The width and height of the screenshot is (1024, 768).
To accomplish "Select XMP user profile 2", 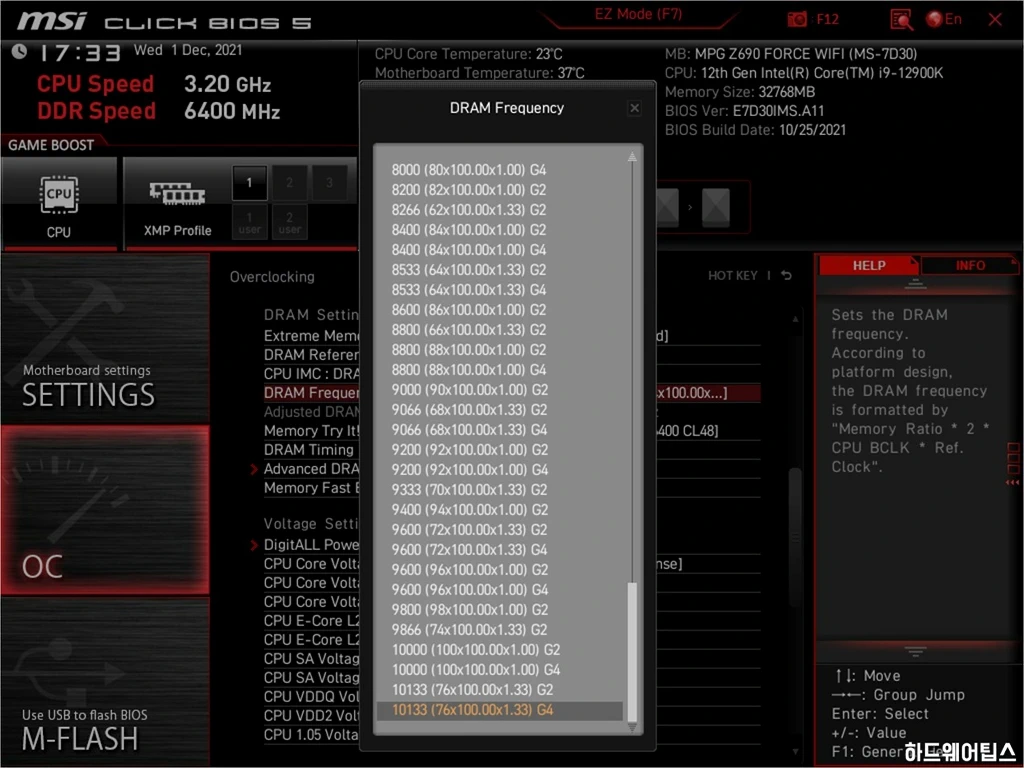I will click(x=289, y=222).
